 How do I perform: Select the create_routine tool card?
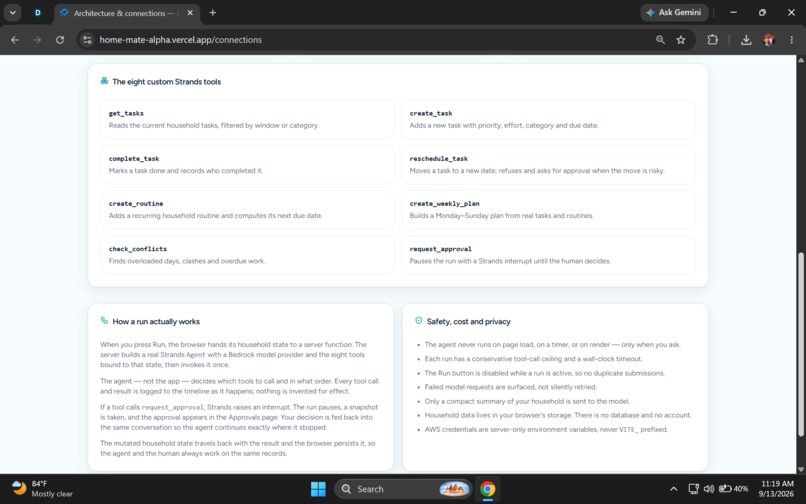[247, 210]
